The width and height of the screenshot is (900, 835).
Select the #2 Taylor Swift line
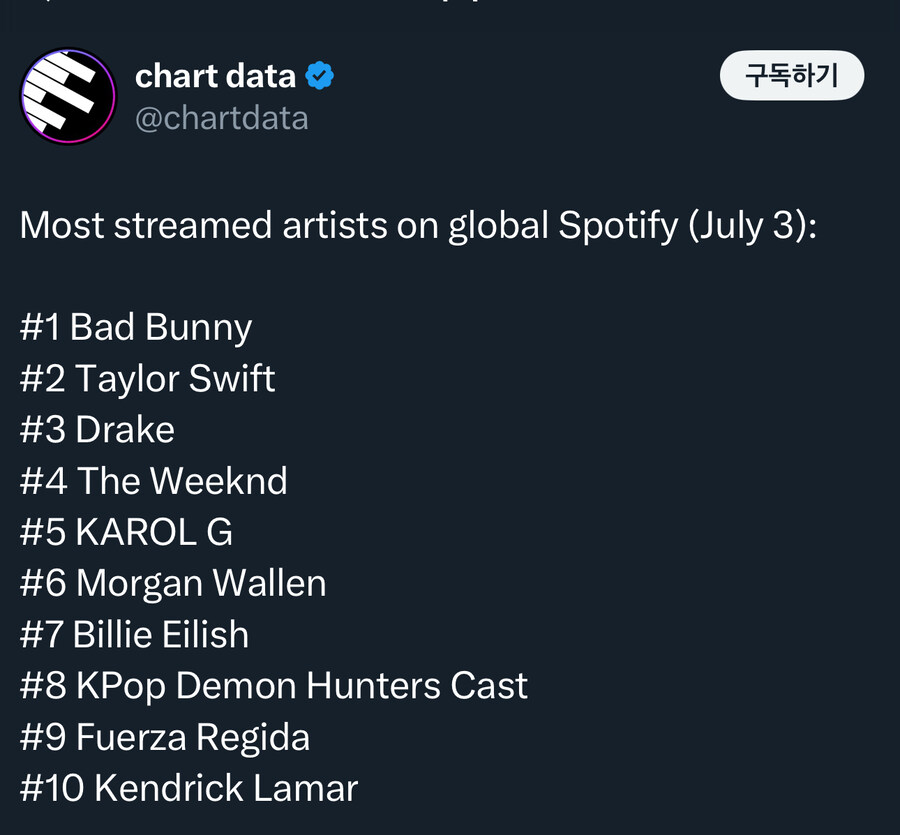(x=148, y=379)
